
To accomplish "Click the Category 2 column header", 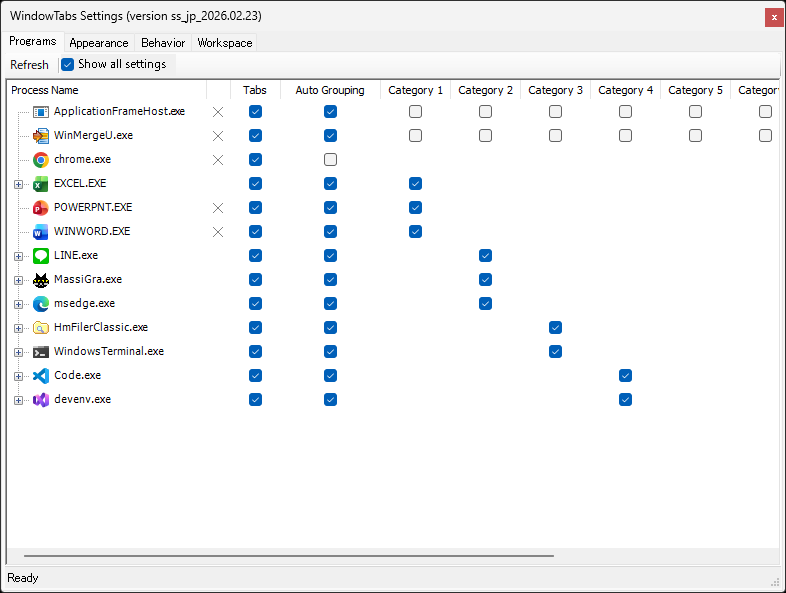I will click(x=485, y=90).
